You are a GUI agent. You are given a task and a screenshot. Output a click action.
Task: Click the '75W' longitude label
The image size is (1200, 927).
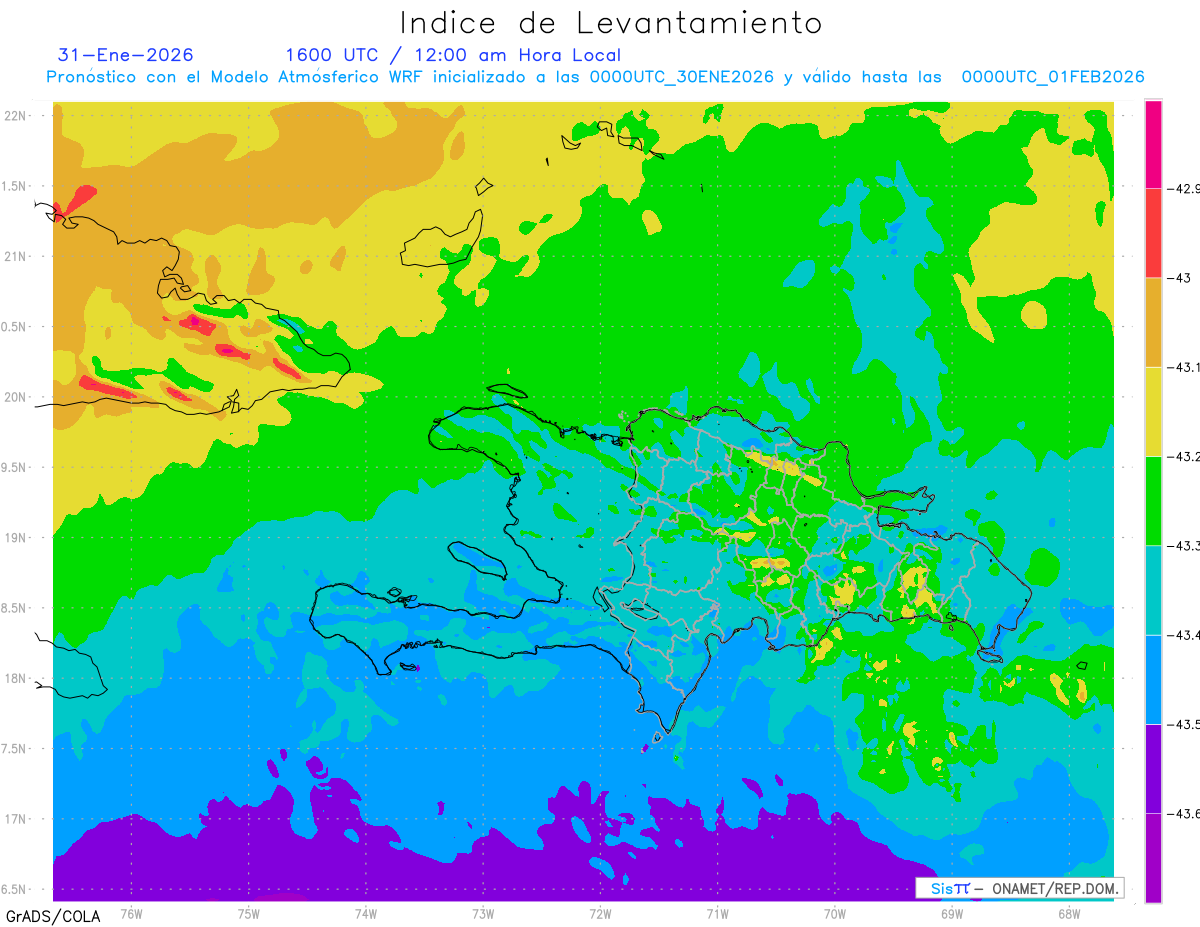coord(248,913)
